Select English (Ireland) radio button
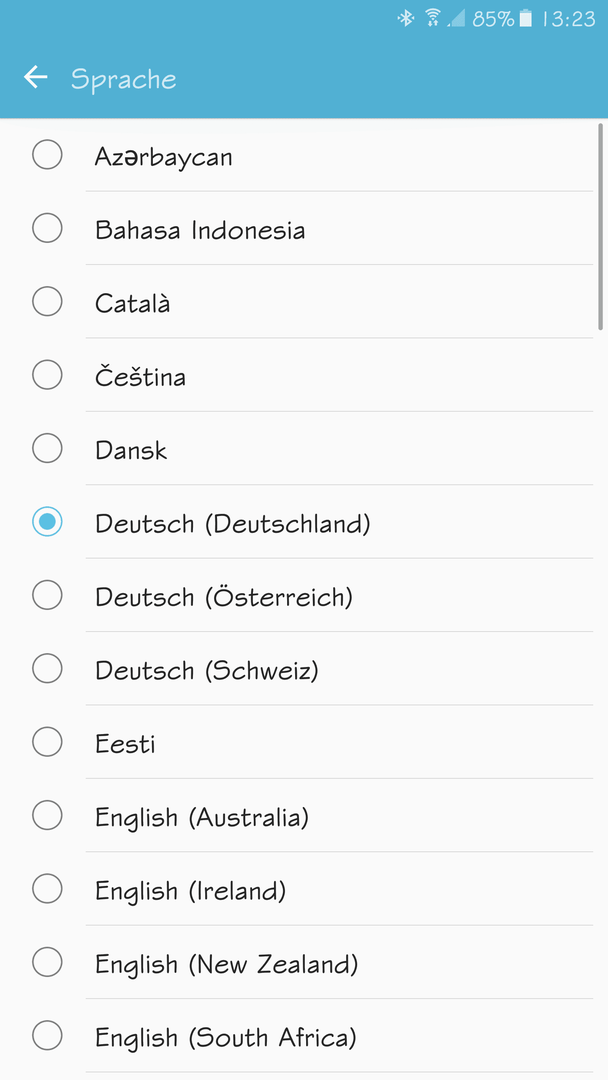 [48, 889]
